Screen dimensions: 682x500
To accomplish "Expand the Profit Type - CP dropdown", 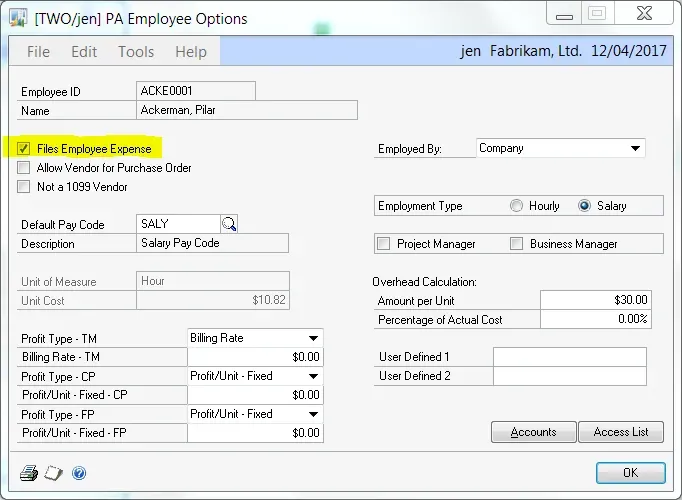I will tap(313, 376).
